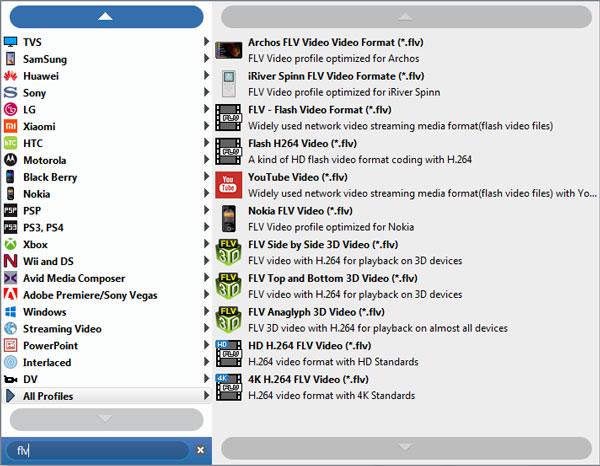The height and width of the screenshot is (466, 600).
Task: Click the Sony S logo icon
Action: point(10,92)
